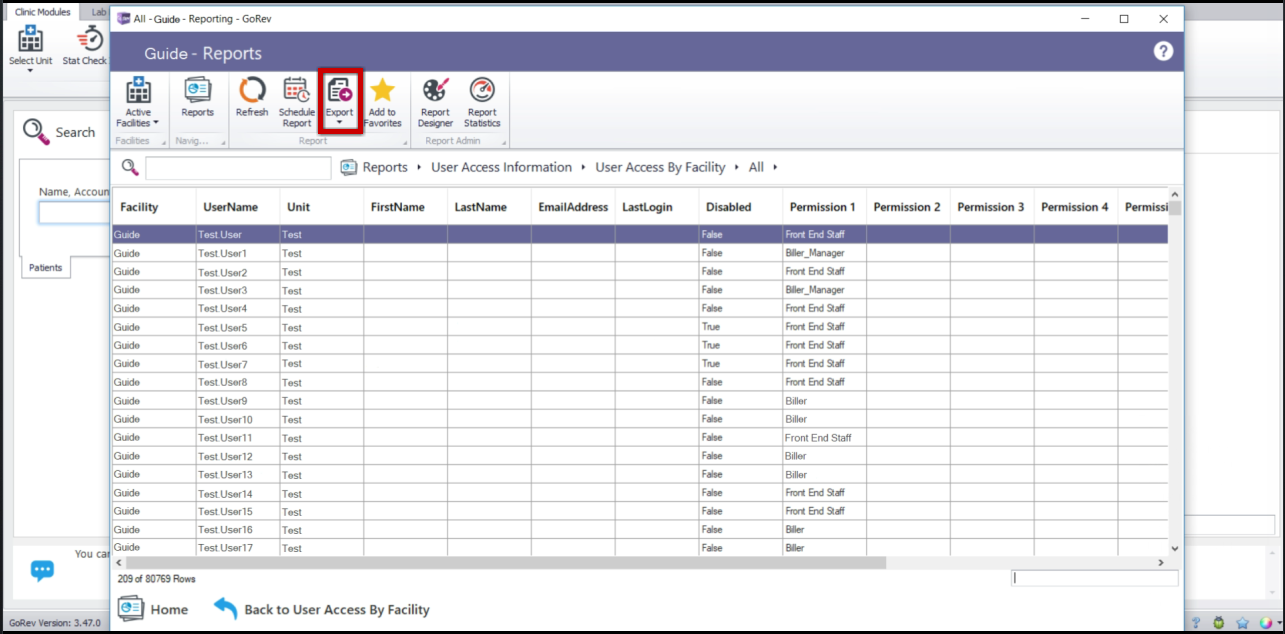Click the vertical scrollbar up arrow of the report grid

1175,194
